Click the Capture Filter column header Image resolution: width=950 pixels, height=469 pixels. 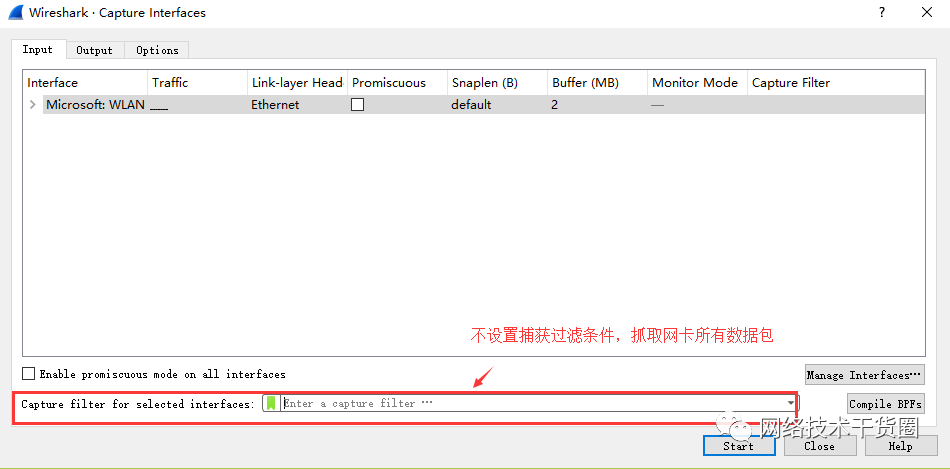pyautogui.click(x=836, y=83)
